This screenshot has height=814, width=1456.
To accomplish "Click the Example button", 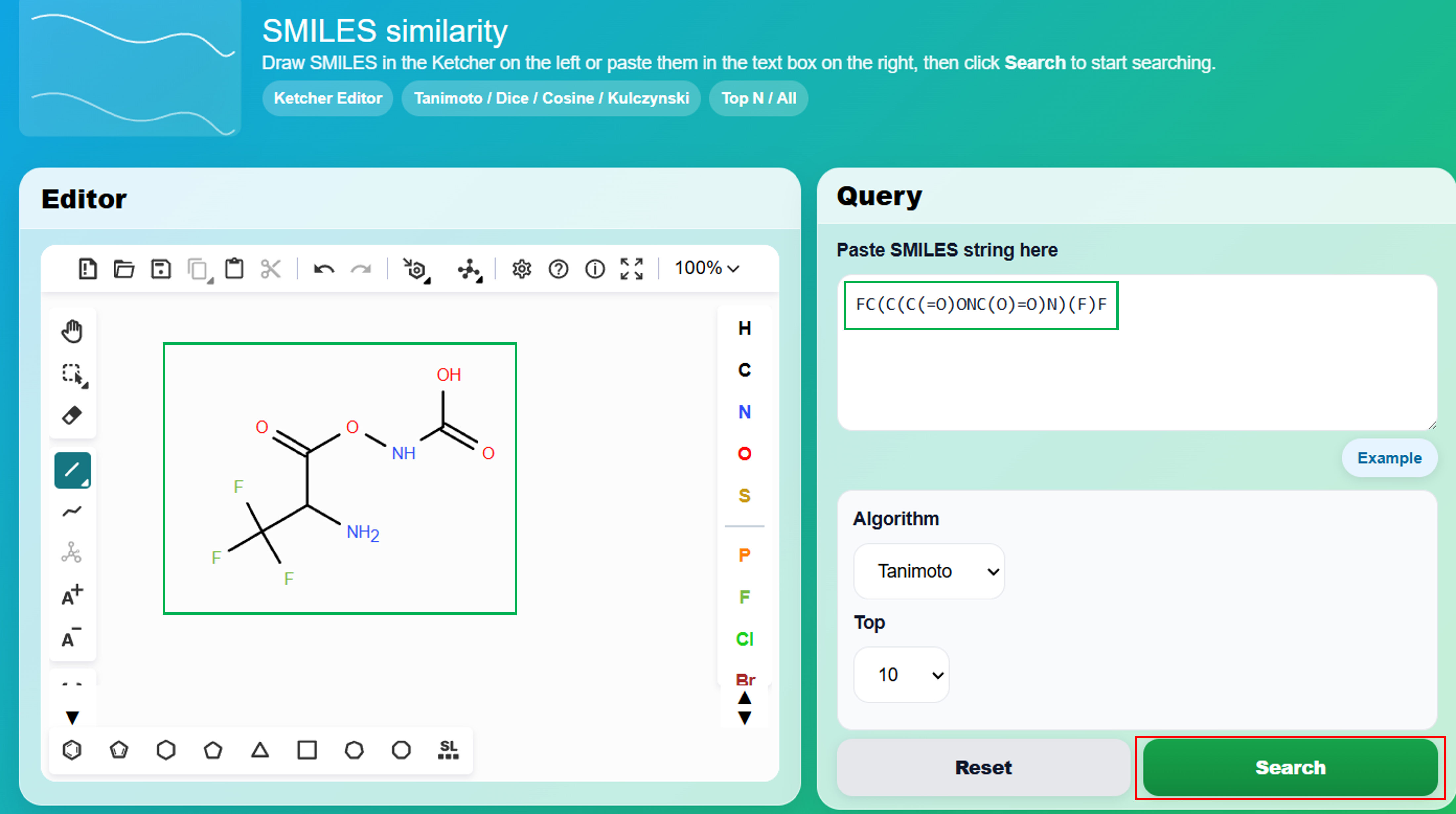I will click(1389, 458).
